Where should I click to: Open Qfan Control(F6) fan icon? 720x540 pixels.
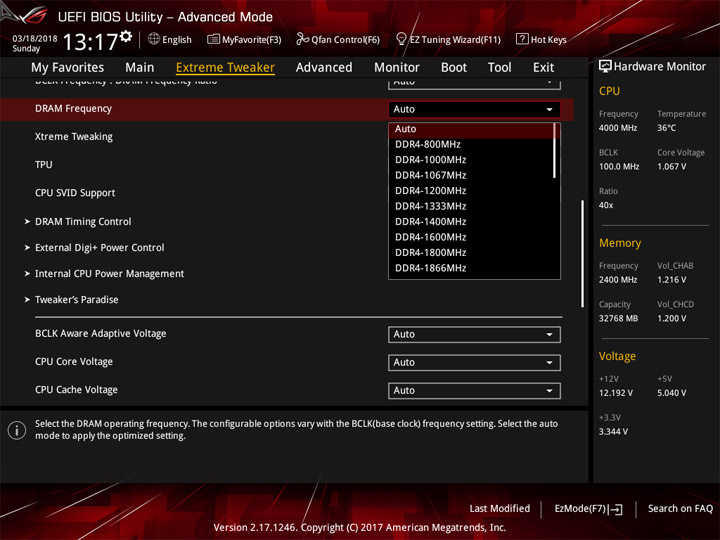coord(302,39)
